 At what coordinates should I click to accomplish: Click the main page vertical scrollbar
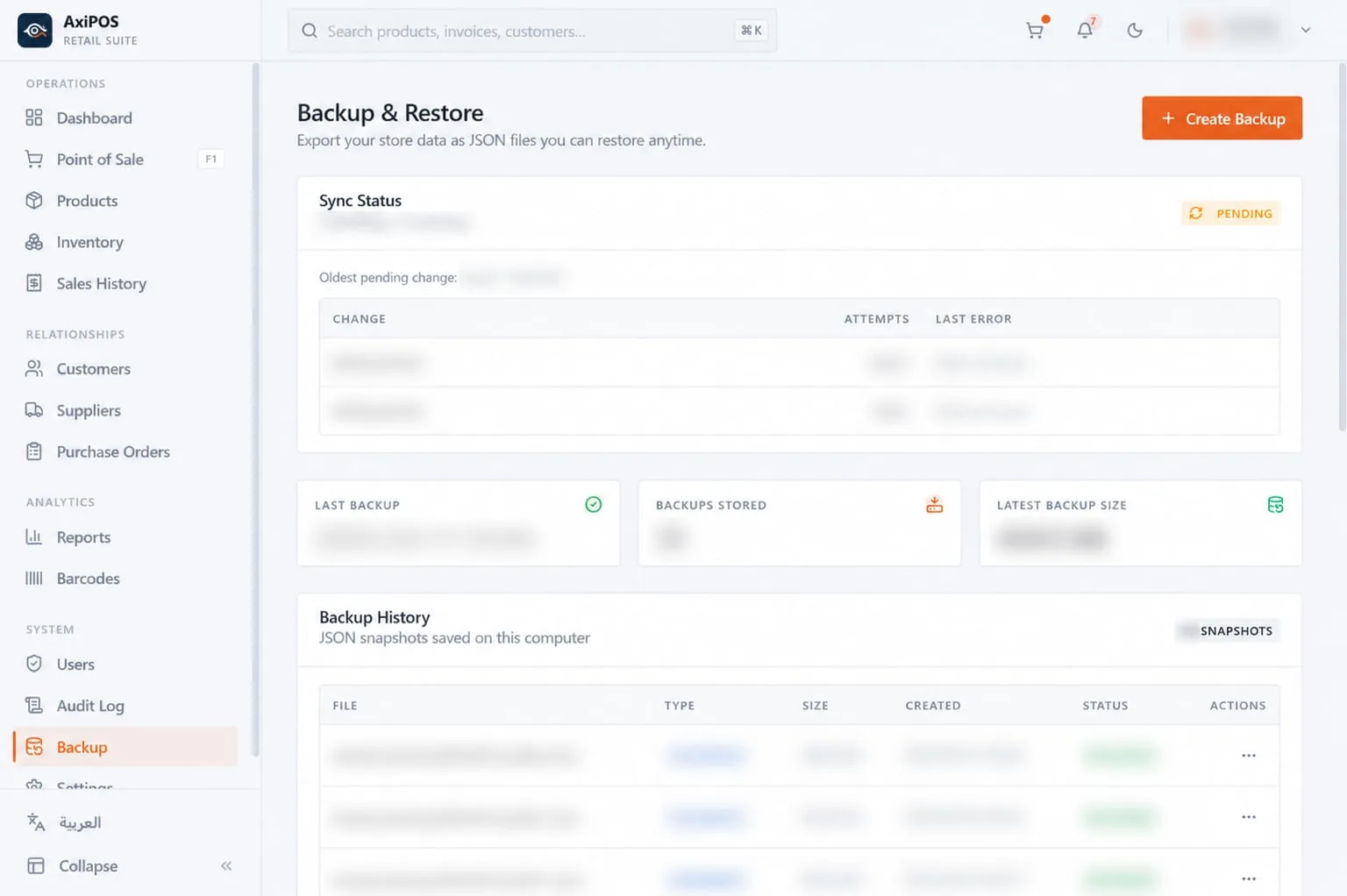[x=1342, y=247]
